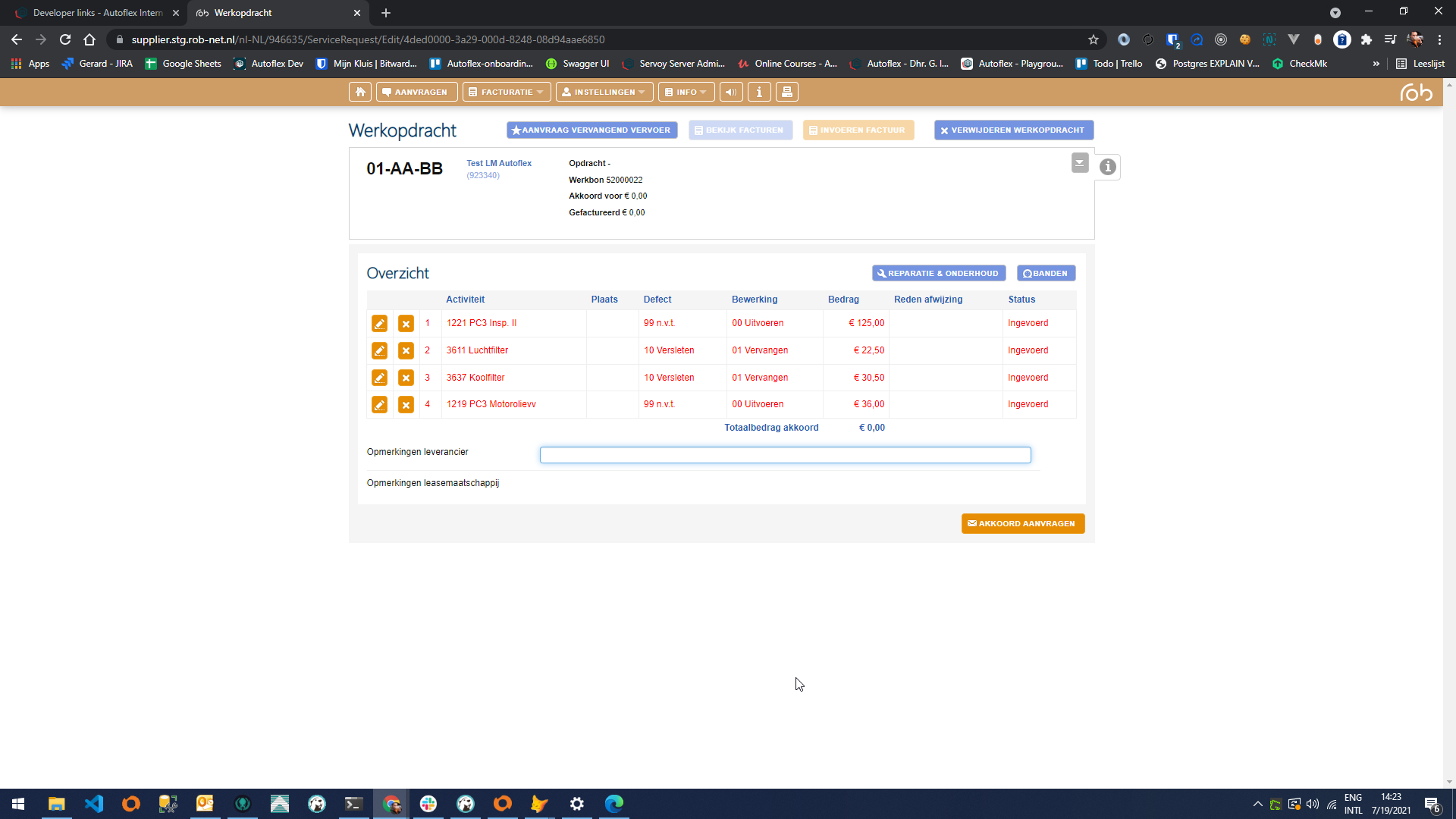The image size is (1456, 819).
Task: Click the speaker announcements icon
Action: pos(731,92)
